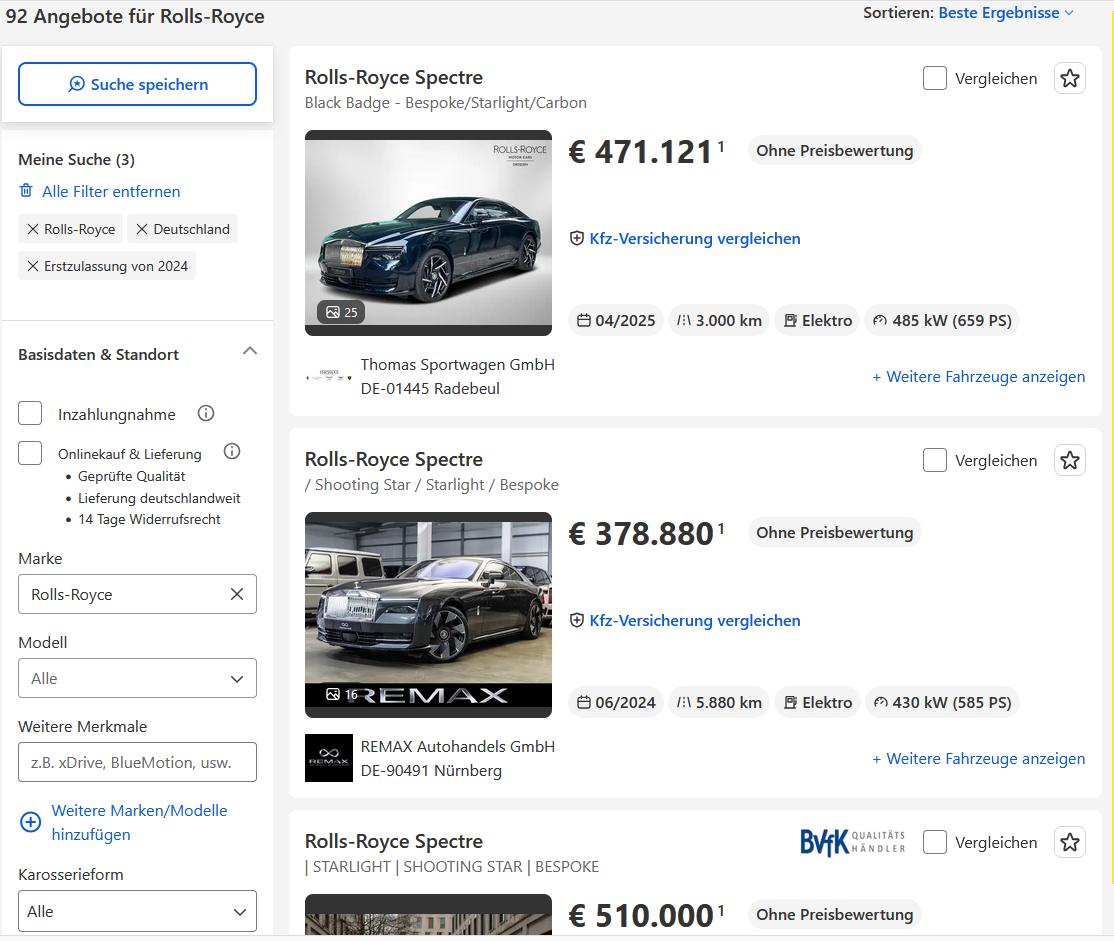Click Ohne Preisbewertung badge beside €378.880

point(834,532)
